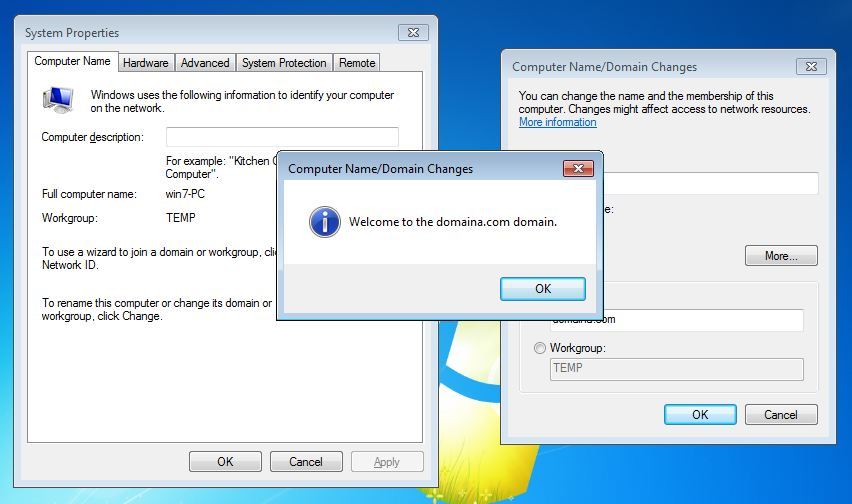Click the 'Welcome to the domaina.com domain.' message
This screenshot has width=852, height=504.
(x=453, y=222)
